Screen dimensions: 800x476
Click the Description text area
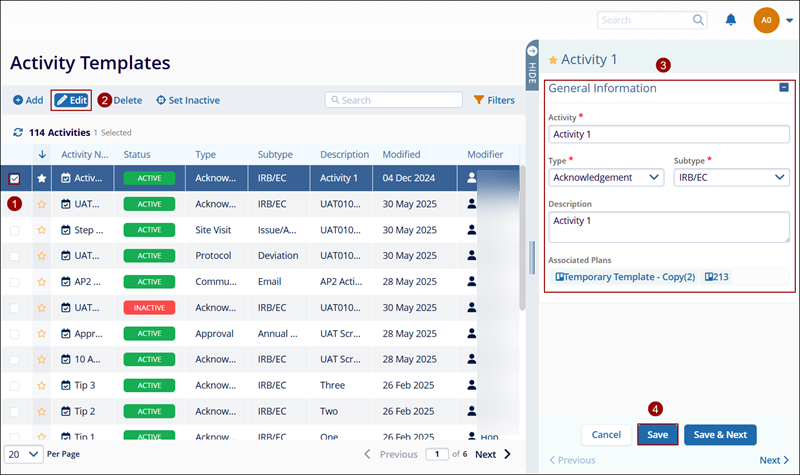[x=669, y=226]
